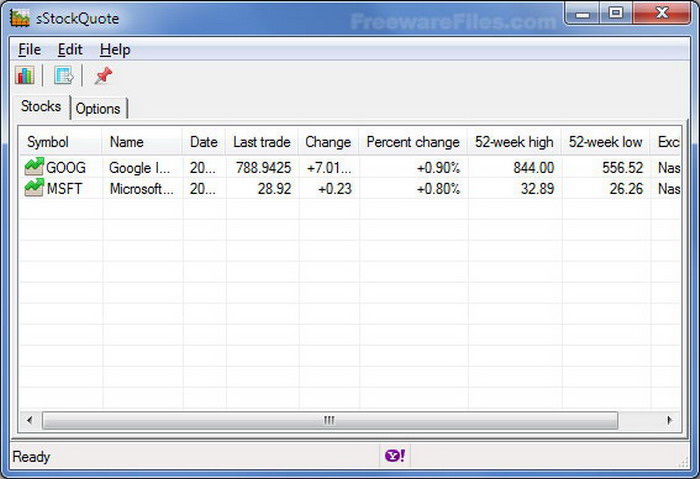Sort by the 52-week high column header
This screenshot has height=479, width=700.
(x=514, y=142)
